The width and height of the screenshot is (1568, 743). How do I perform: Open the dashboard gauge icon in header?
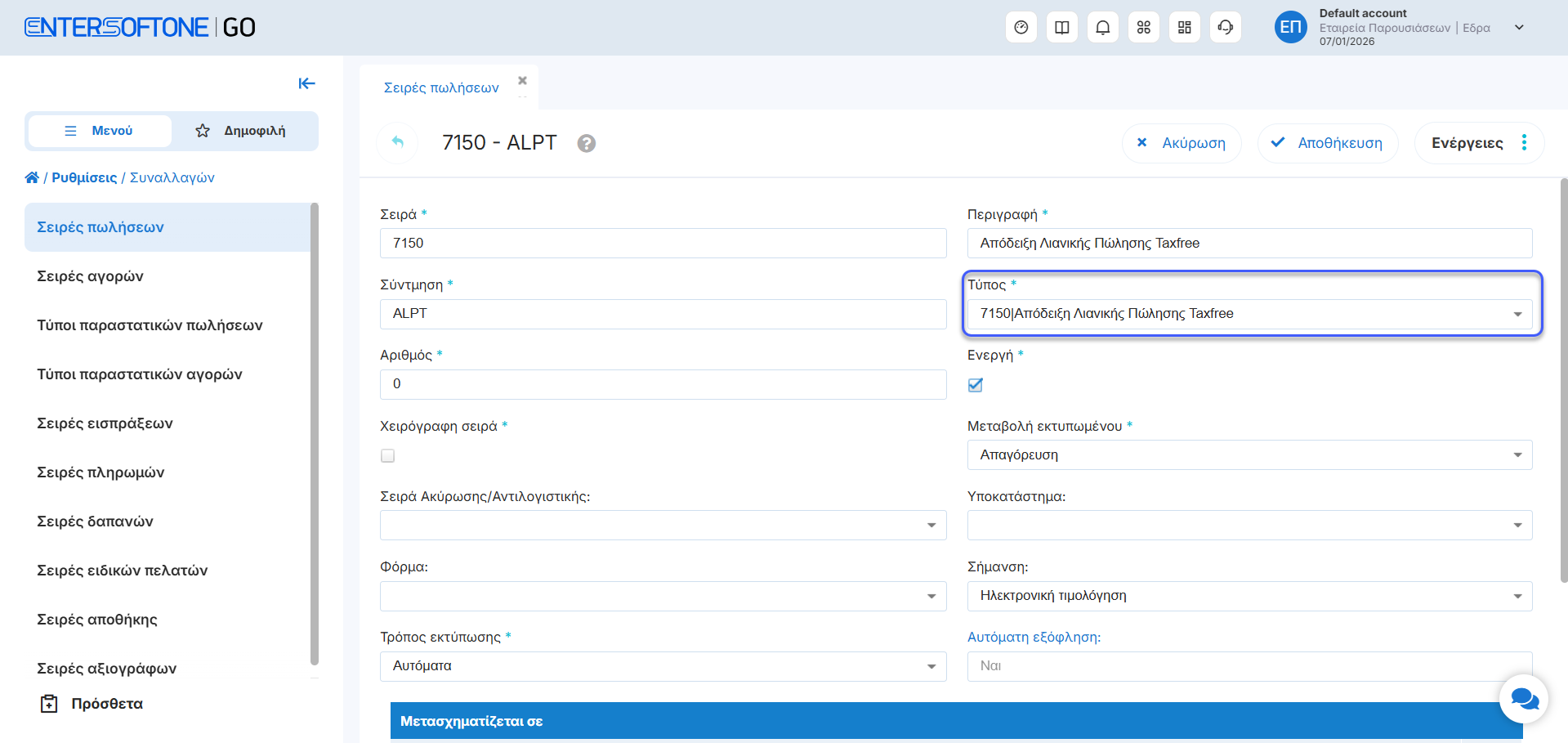click(1021, 28)
